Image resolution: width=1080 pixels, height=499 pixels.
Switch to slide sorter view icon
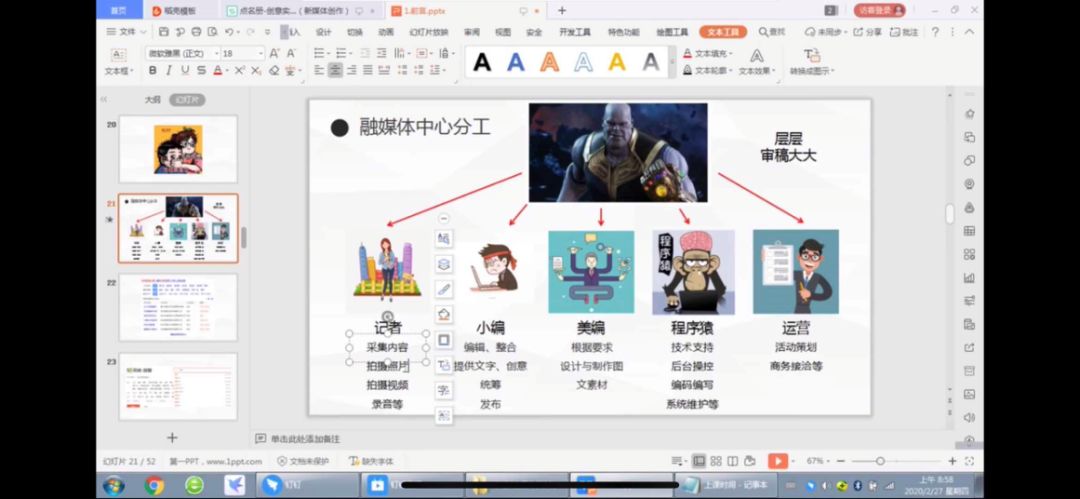point(718,461)
